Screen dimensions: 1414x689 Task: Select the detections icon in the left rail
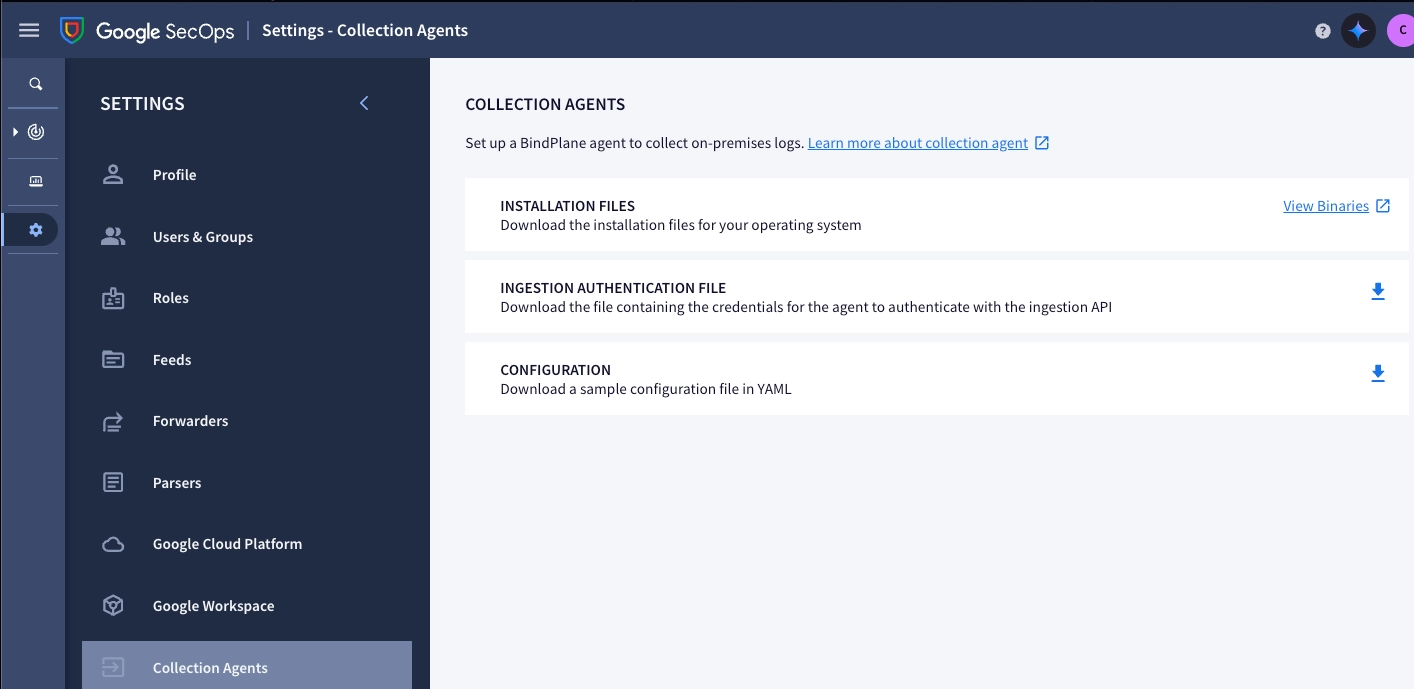(34, 131)
